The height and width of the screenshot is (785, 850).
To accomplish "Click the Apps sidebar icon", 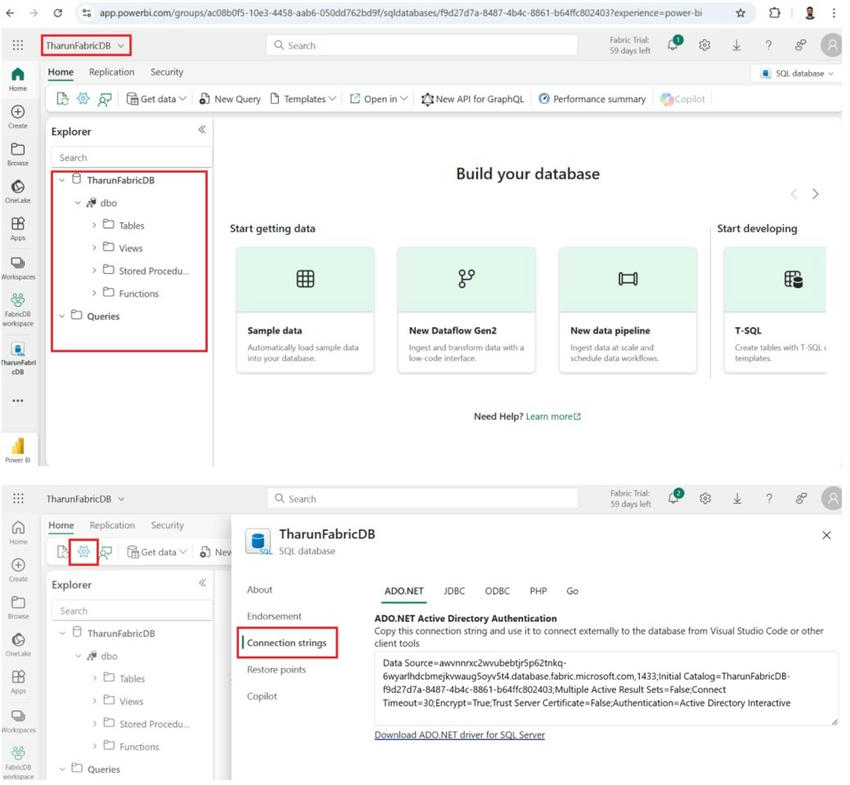I will point(18,224).
